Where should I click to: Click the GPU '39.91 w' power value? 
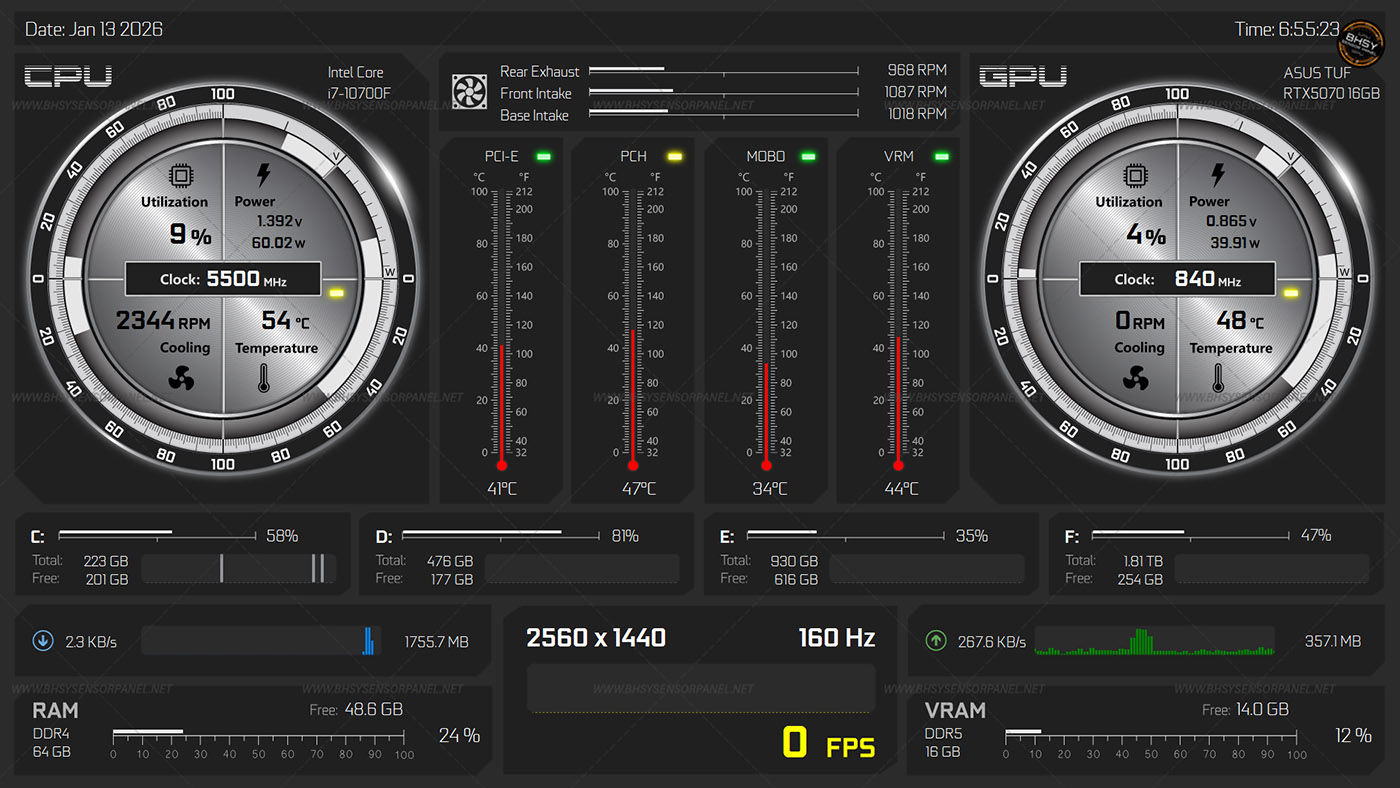click(x=1234, y=242)
